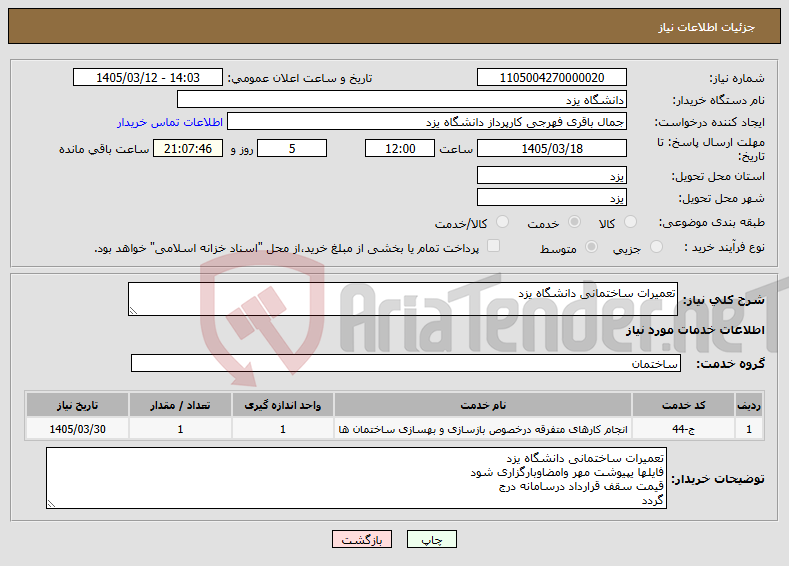Click the اطلاعات خدمات مورد نیاز section heading

point(695,330)
